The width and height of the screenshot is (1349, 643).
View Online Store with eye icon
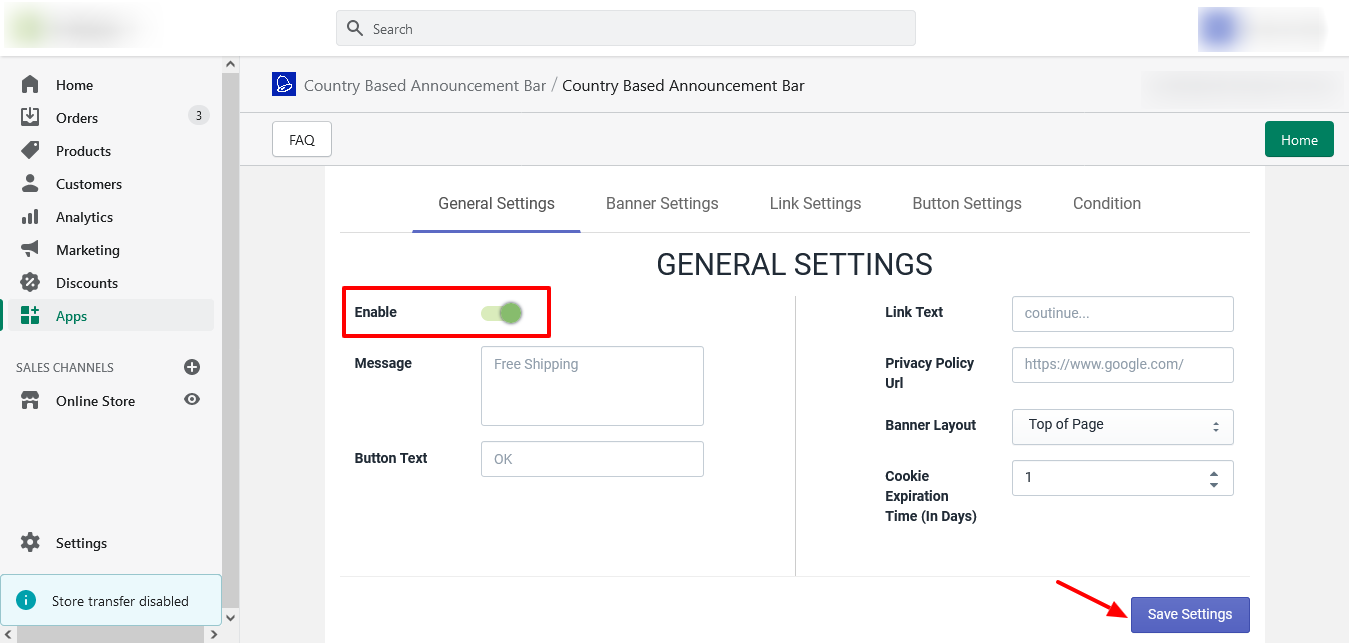(192, 400)
